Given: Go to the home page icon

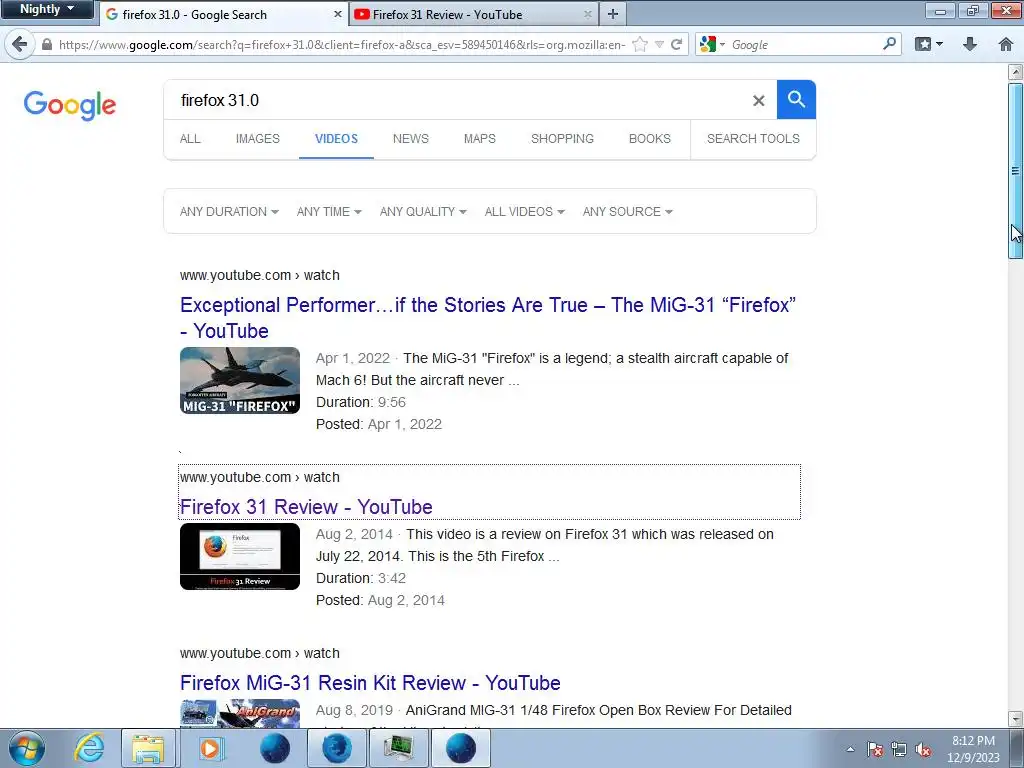Looking at the screenshot, I should 1006,44.
